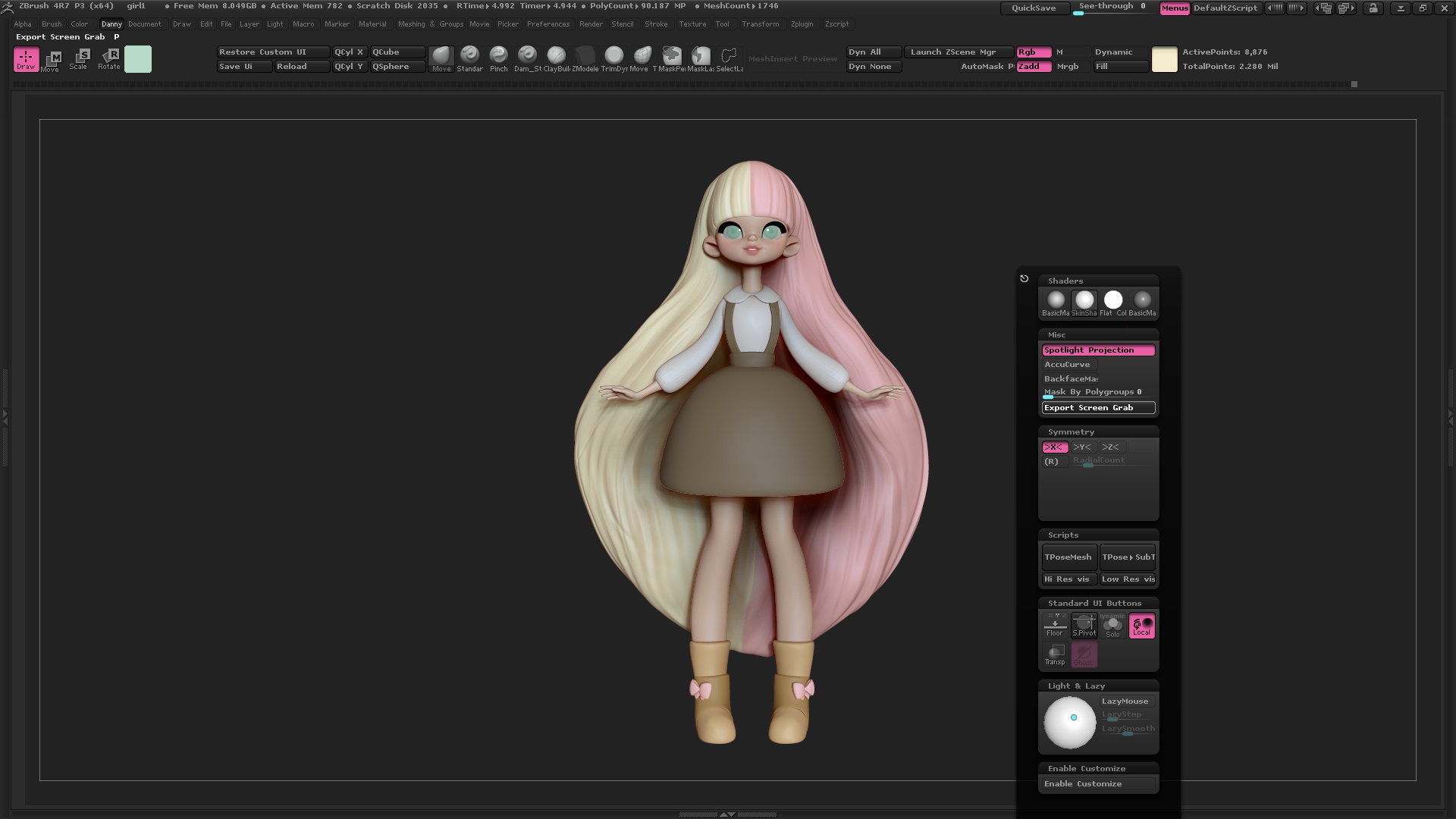1456x819 pixels.
Task: Click the Solo mode icon
Action: pos(1112,626)
